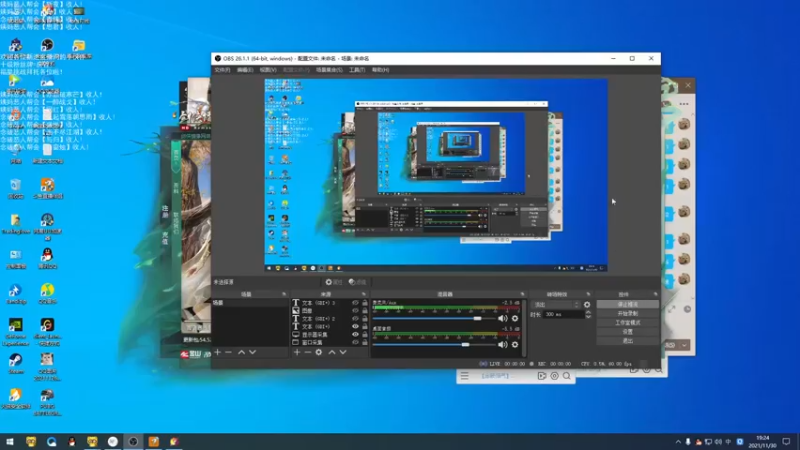Click the 开始录制 button
Image resolution: width=800 pixels, height=450 pixels.
pos(628,313)
